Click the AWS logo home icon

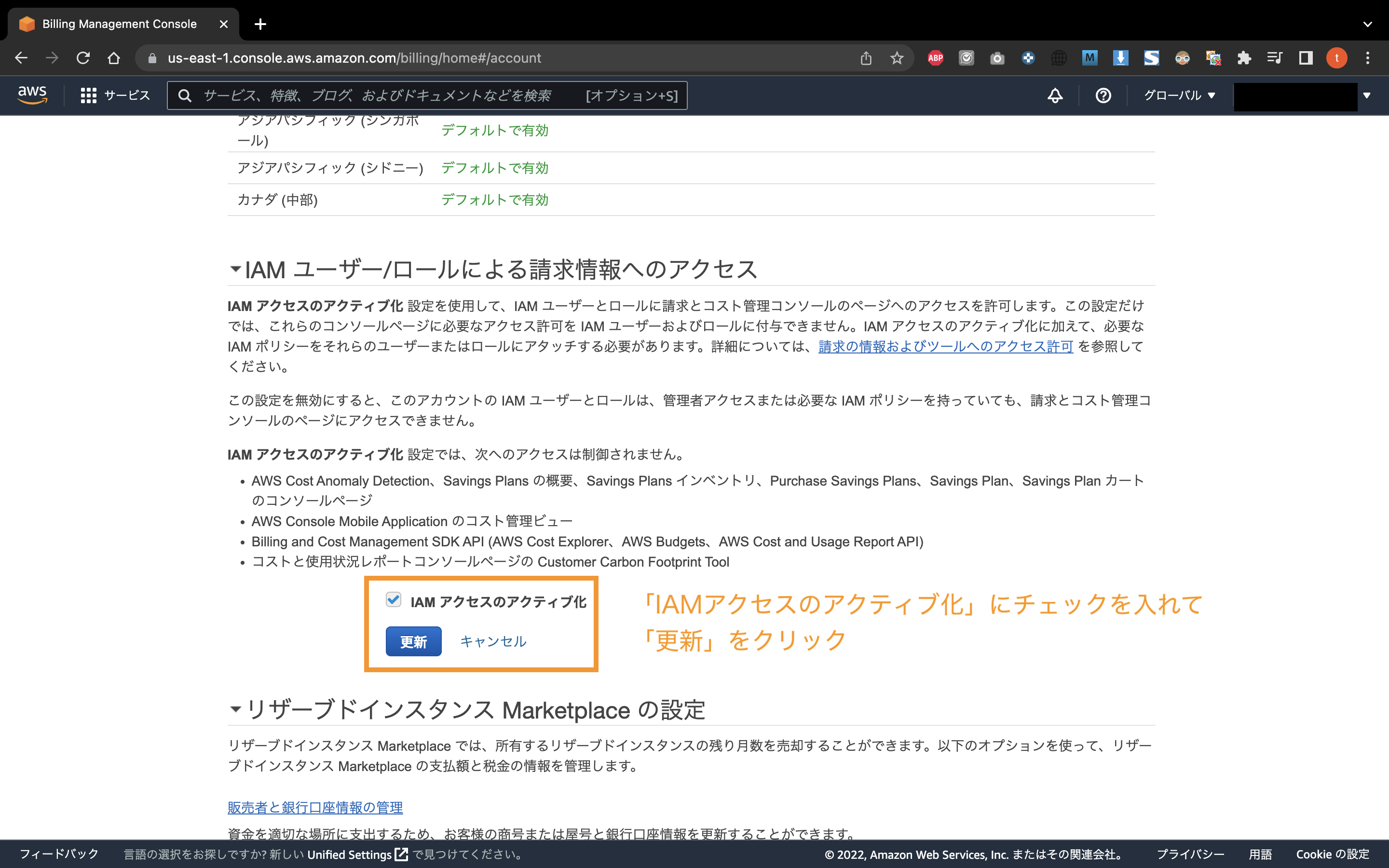click(x=32, y=95)
